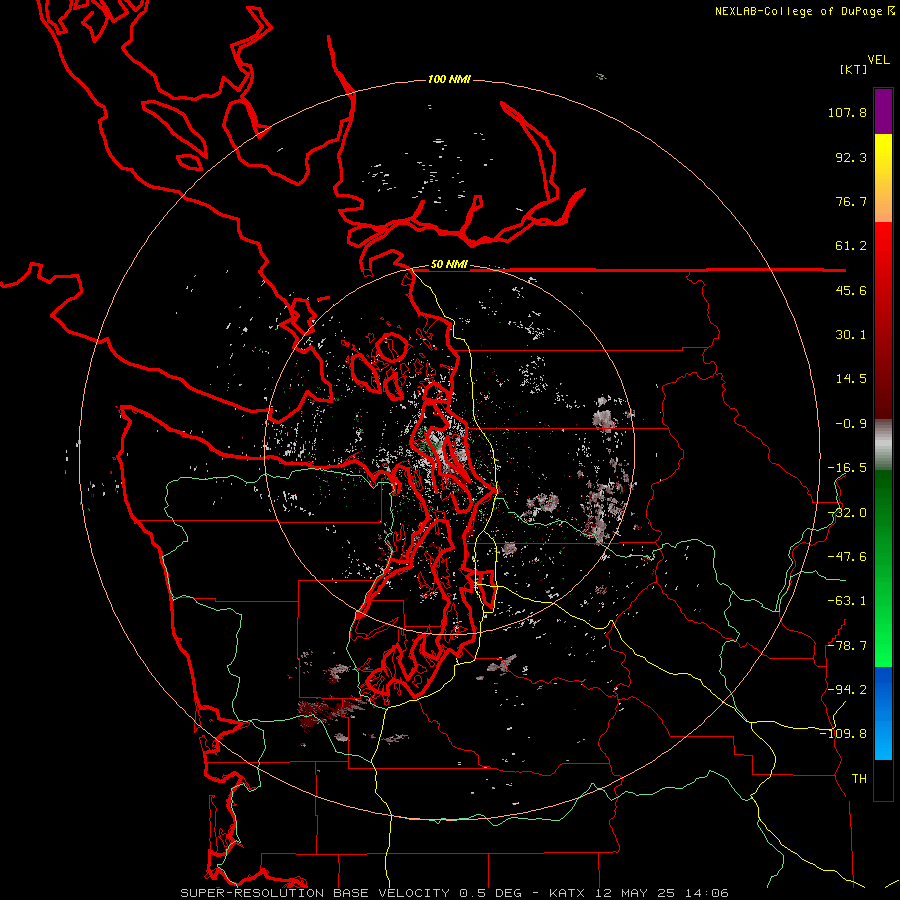Screen dimensions: 900x900
Task: Select the 45.6 legend value
Action: (x=851, y=290)
